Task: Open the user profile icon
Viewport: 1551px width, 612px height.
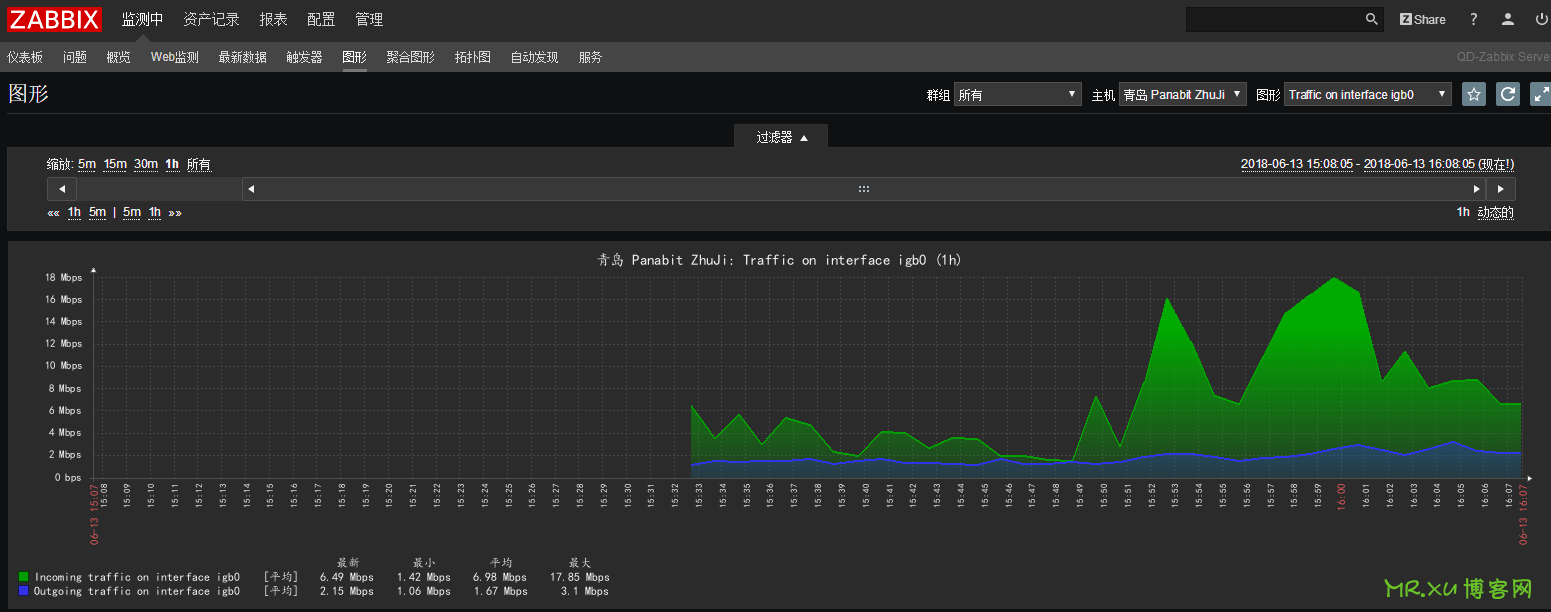Action: (1507, 19)
